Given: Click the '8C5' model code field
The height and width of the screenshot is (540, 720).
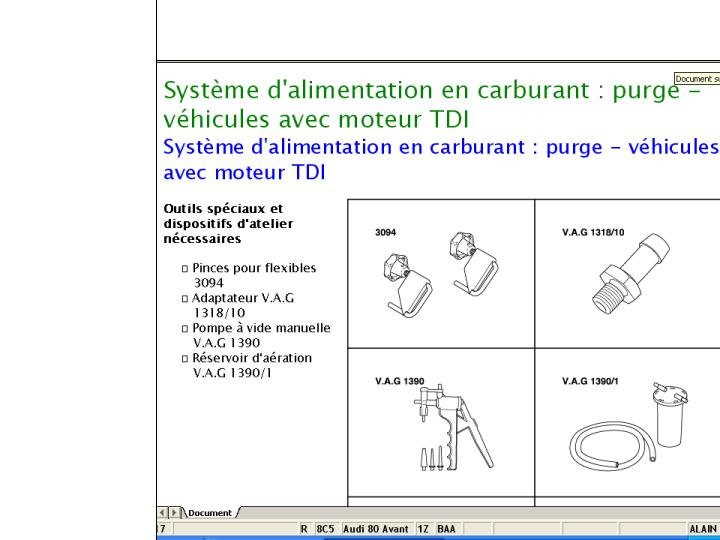Looking at the screenshot, I should click(x=325, y=529).
